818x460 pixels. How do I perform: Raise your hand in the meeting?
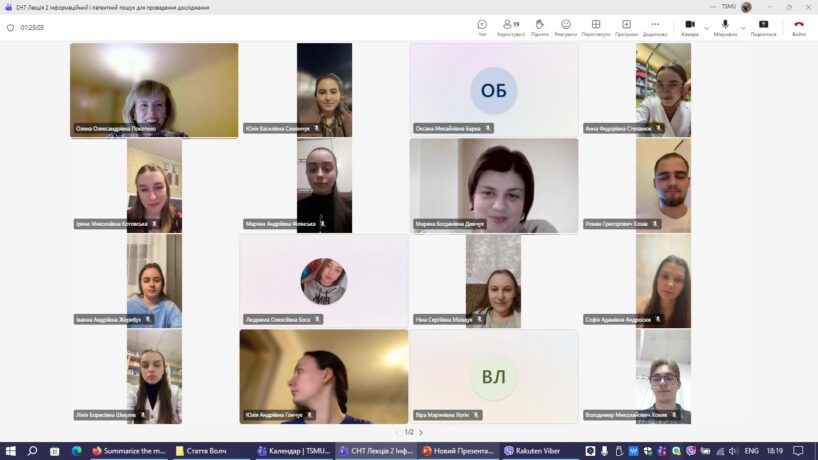point(539,27)
